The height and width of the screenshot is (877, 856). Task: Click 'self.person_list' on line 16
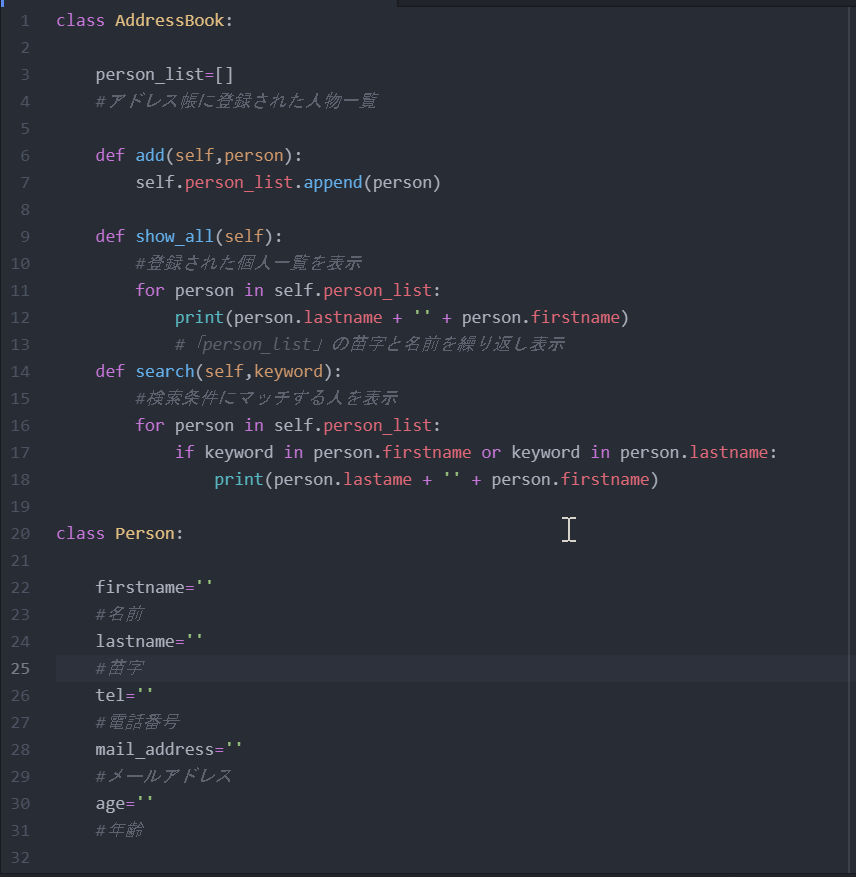point(353,426)
